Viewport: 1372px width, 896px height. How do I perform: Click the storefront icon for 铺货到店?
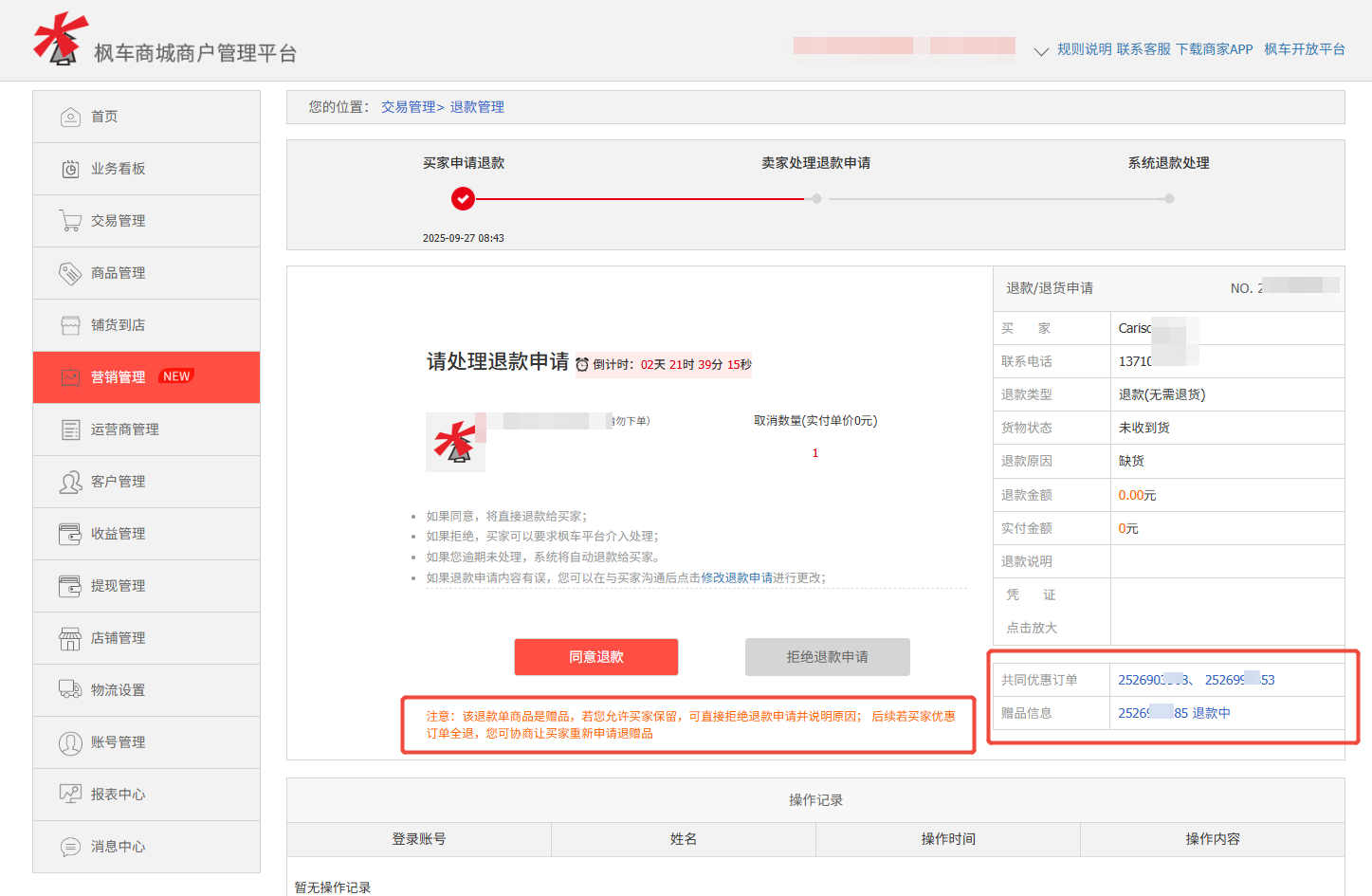click(71, 324)
